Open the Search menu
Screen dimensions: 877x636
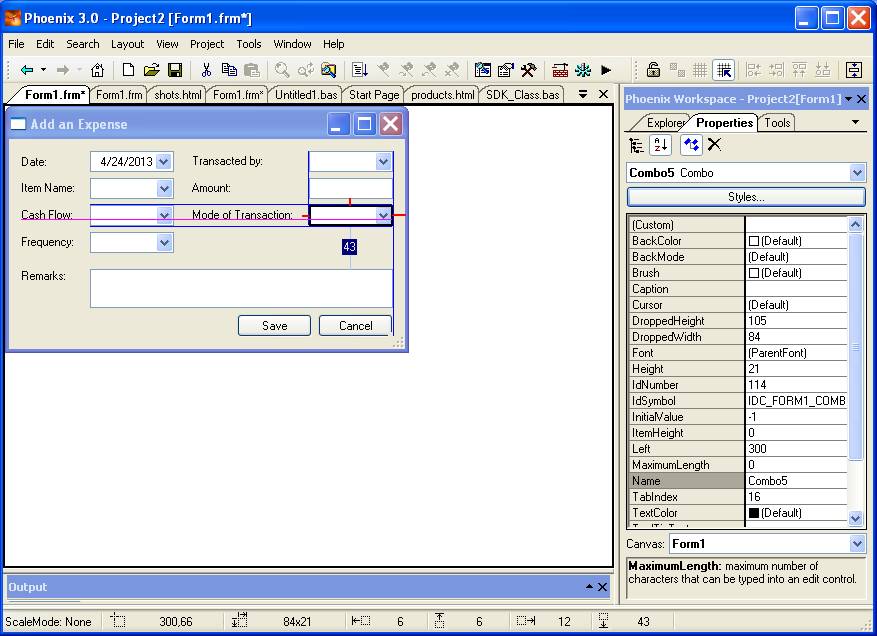tap(83, 44)
